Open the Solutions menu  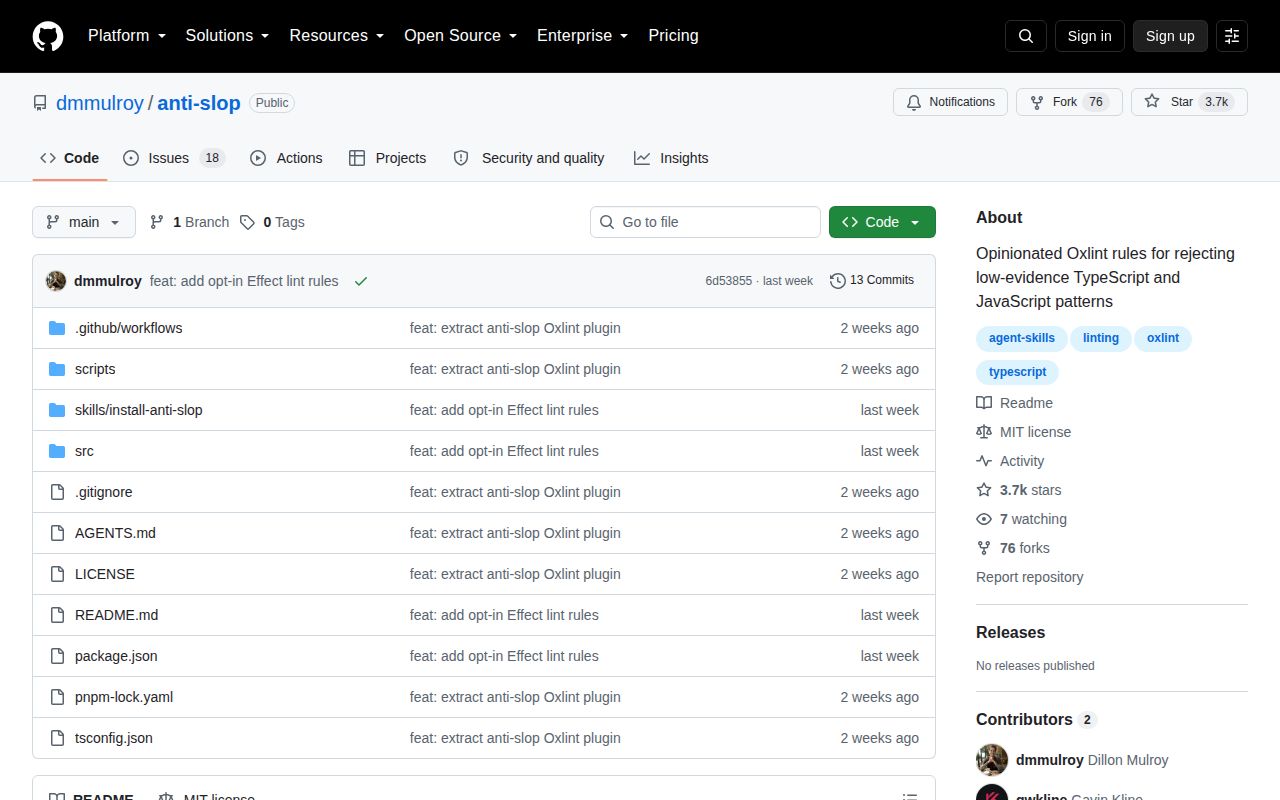point(228,36)
